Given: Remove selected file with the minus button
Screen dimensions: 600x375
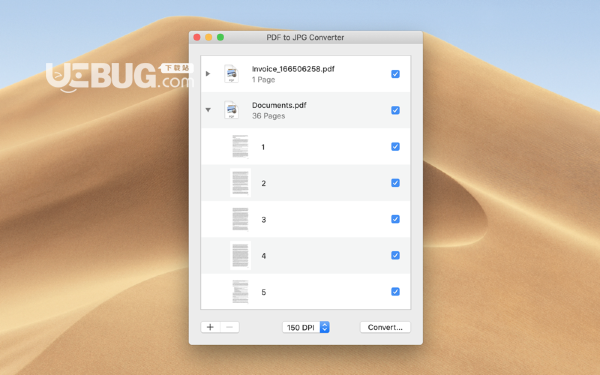Looking at the screenshot, I should (x=230, y=327).
